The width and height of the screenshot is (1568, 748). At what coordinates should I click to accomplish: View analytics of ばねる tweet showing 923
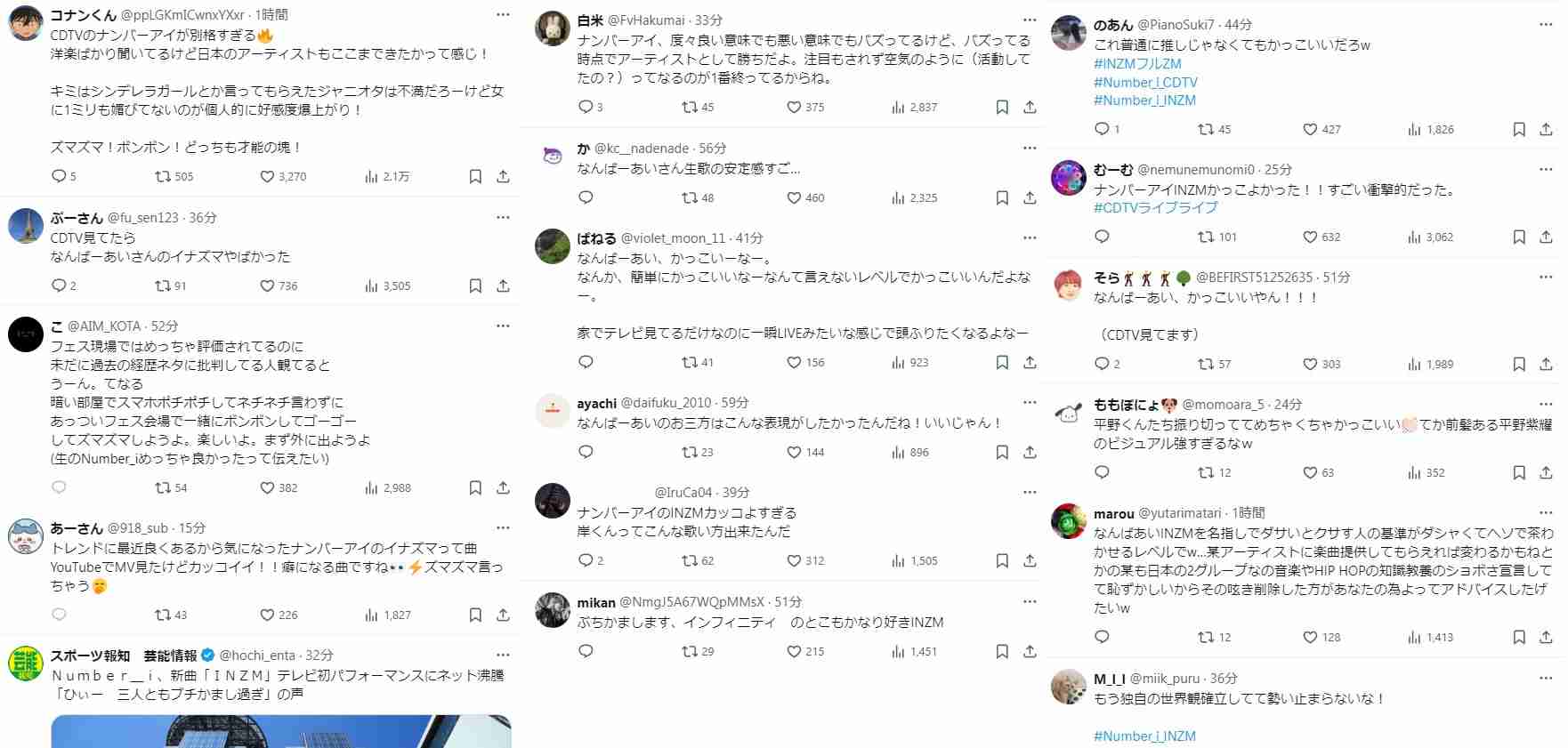pyautogui.click(x=909, y=363)
